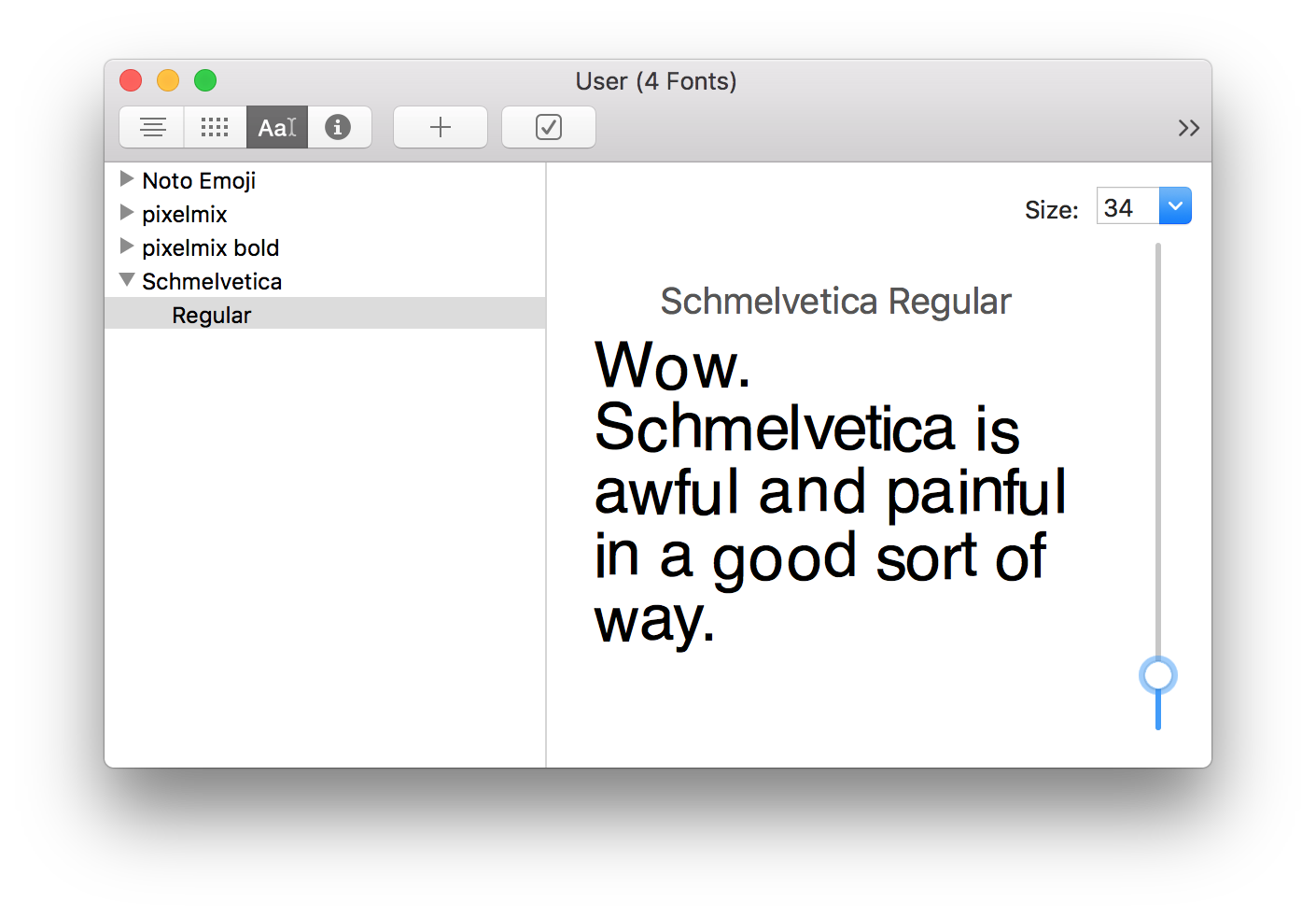The image size is (1316, 917).
Task: Select the Regular typeface row
Action: [325, 314]
